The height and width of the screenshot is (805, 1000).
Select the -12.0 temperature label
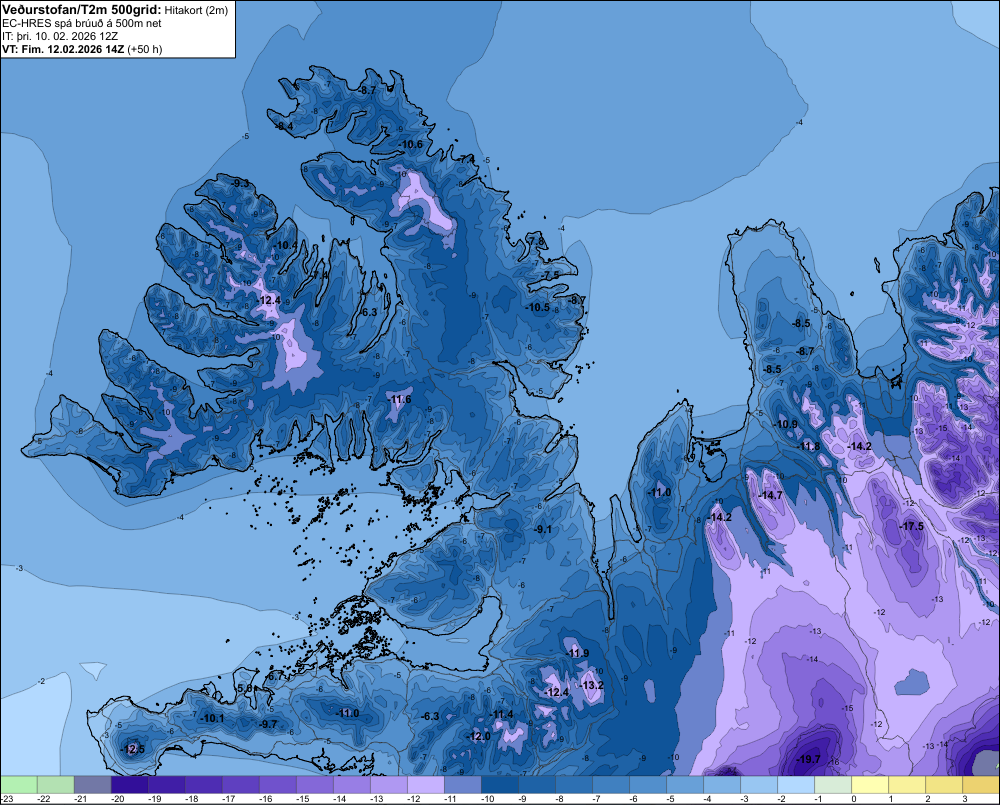[478, 736]
